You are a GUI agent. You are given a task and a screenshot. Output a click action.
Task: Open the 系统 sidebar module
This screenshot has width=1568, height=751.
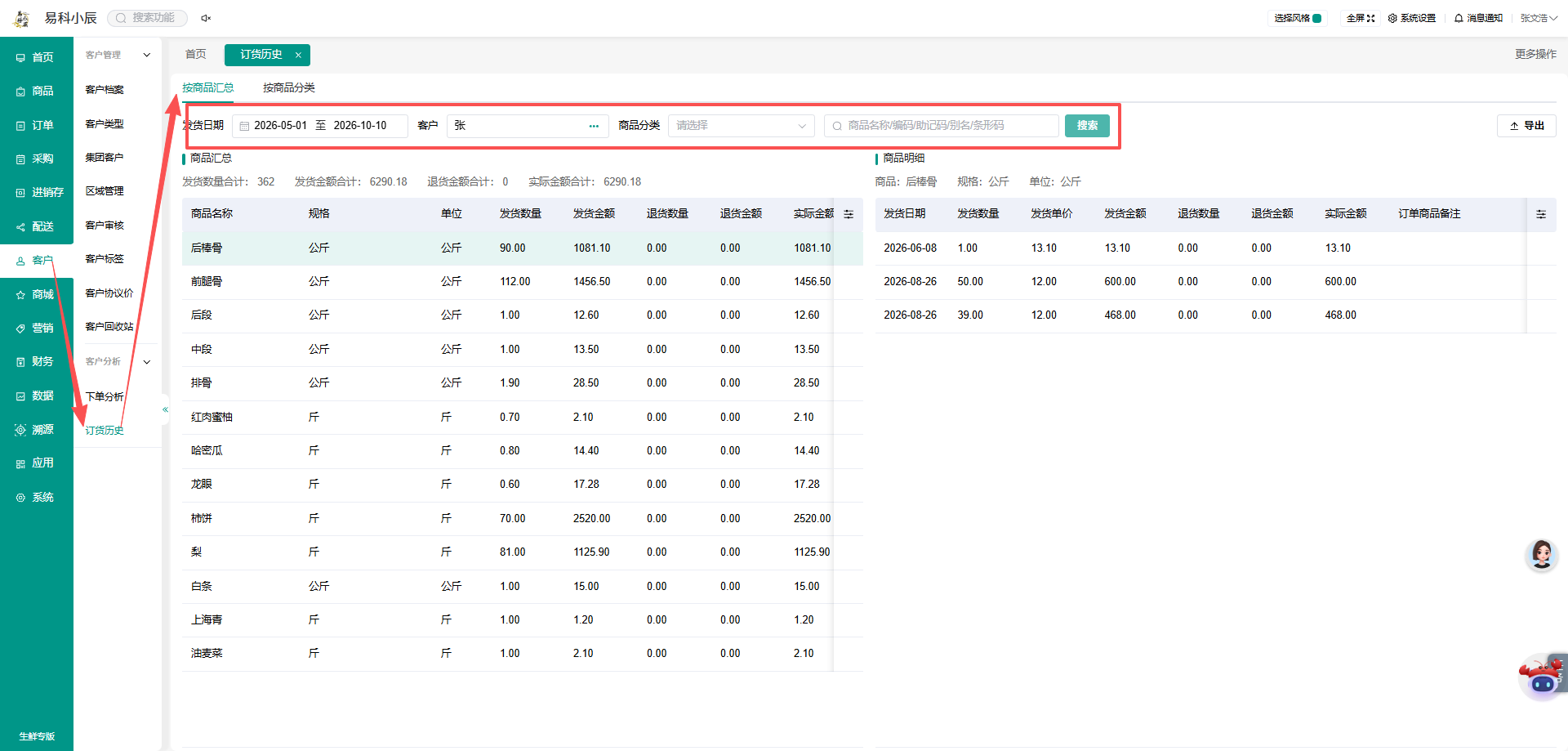(x=36, y=497)
